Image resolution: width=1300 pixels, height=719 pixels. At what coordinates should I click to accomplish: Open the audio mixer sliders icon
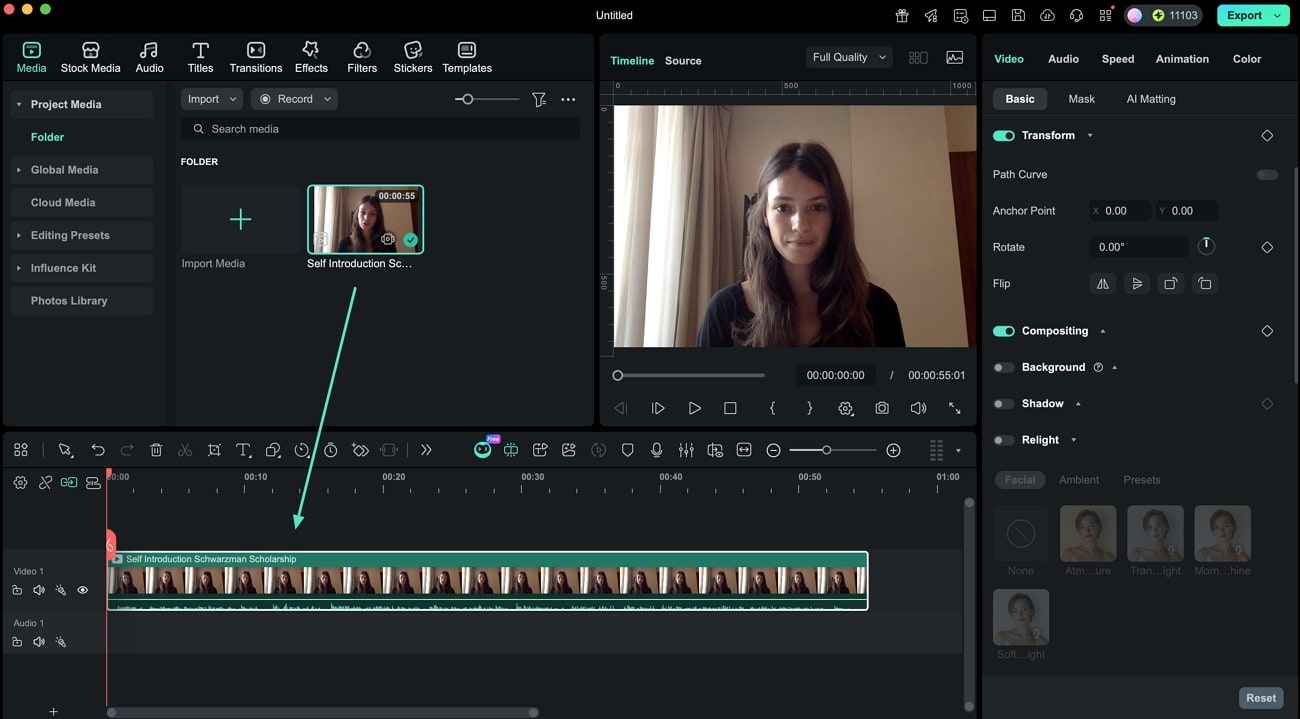click(685, 450)
